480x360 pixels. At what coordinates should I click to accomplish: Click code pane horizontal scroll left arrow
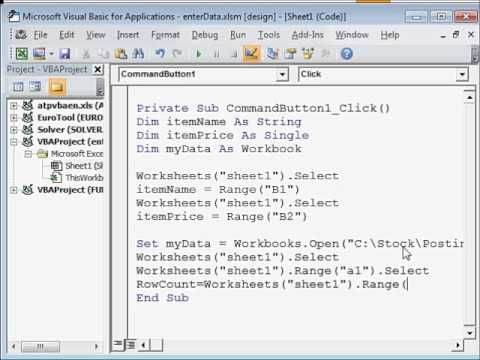[143, 345]
